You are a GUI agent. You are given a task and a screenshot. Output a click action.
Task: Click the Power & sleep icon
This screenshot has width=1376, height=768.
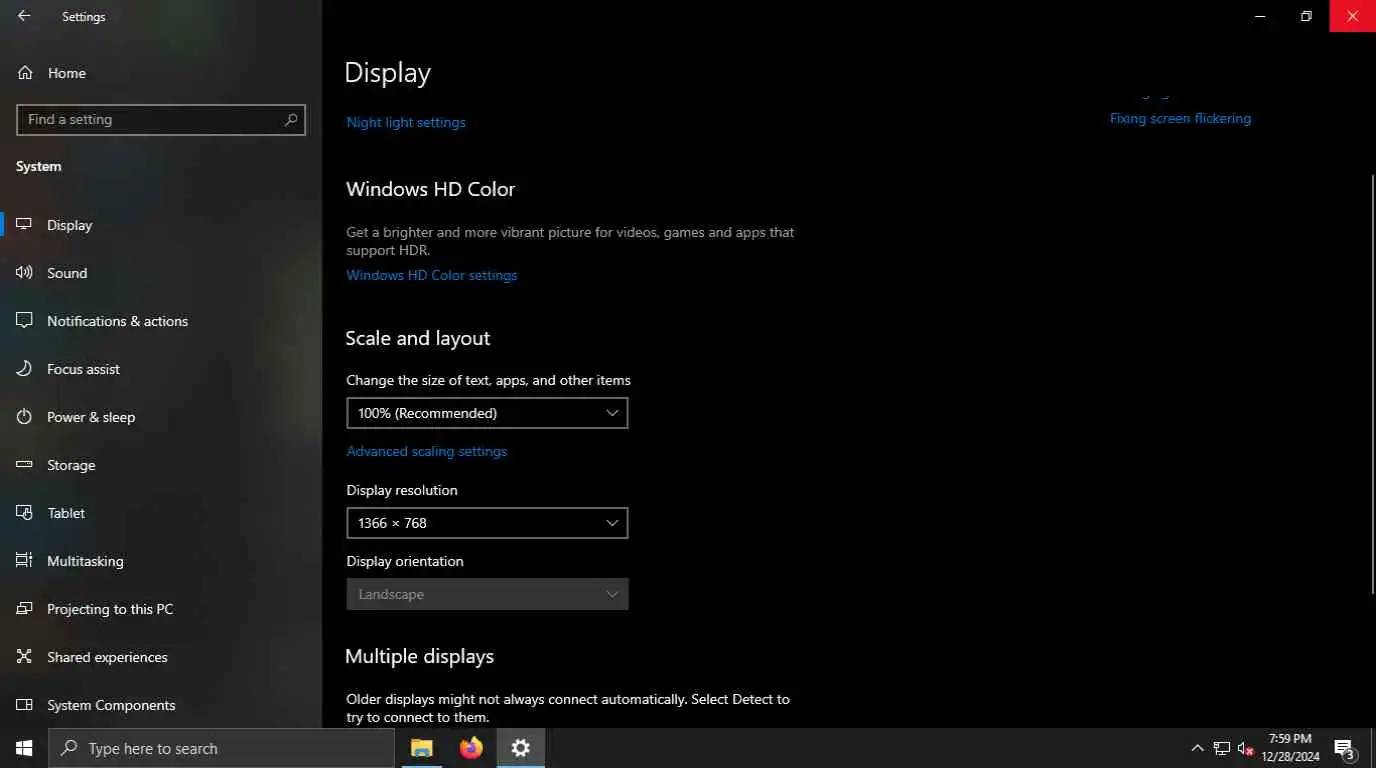pyautogui.click(x=25, y=416)
